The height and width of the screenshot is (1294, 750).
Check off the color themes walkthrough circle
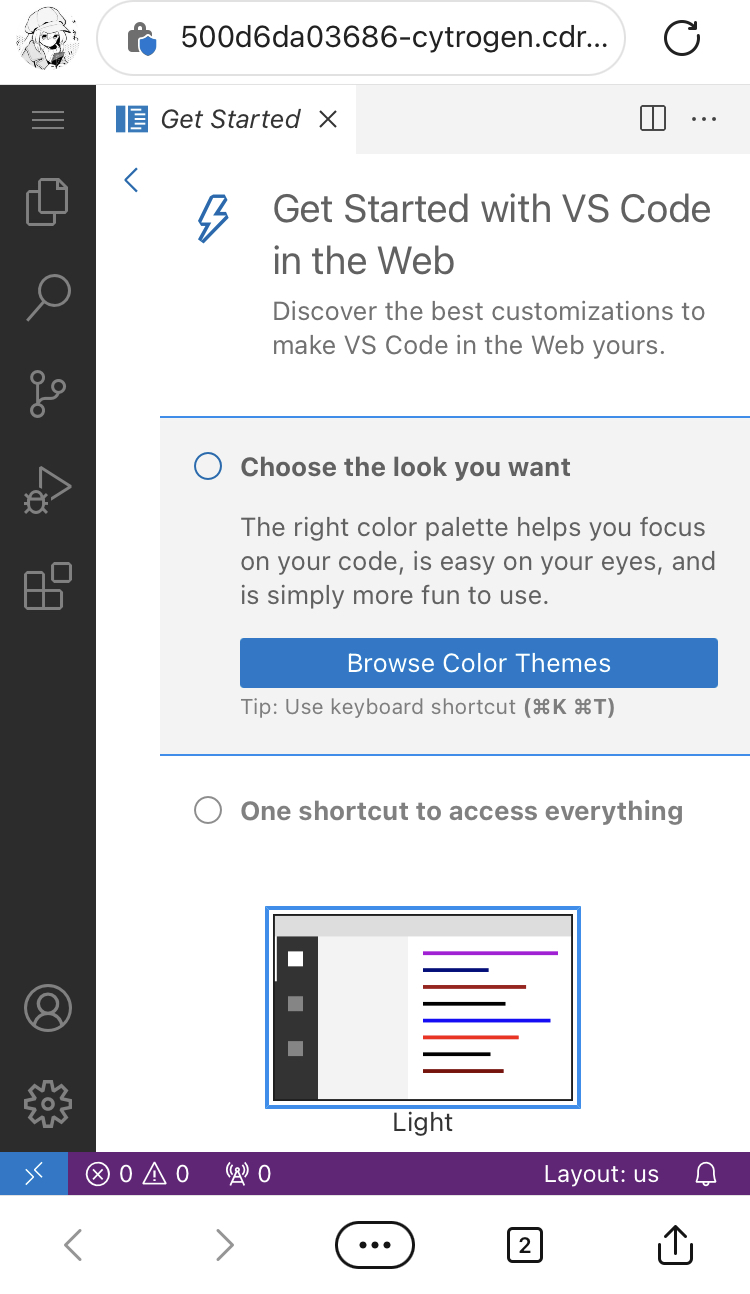[x=207, y=465]
